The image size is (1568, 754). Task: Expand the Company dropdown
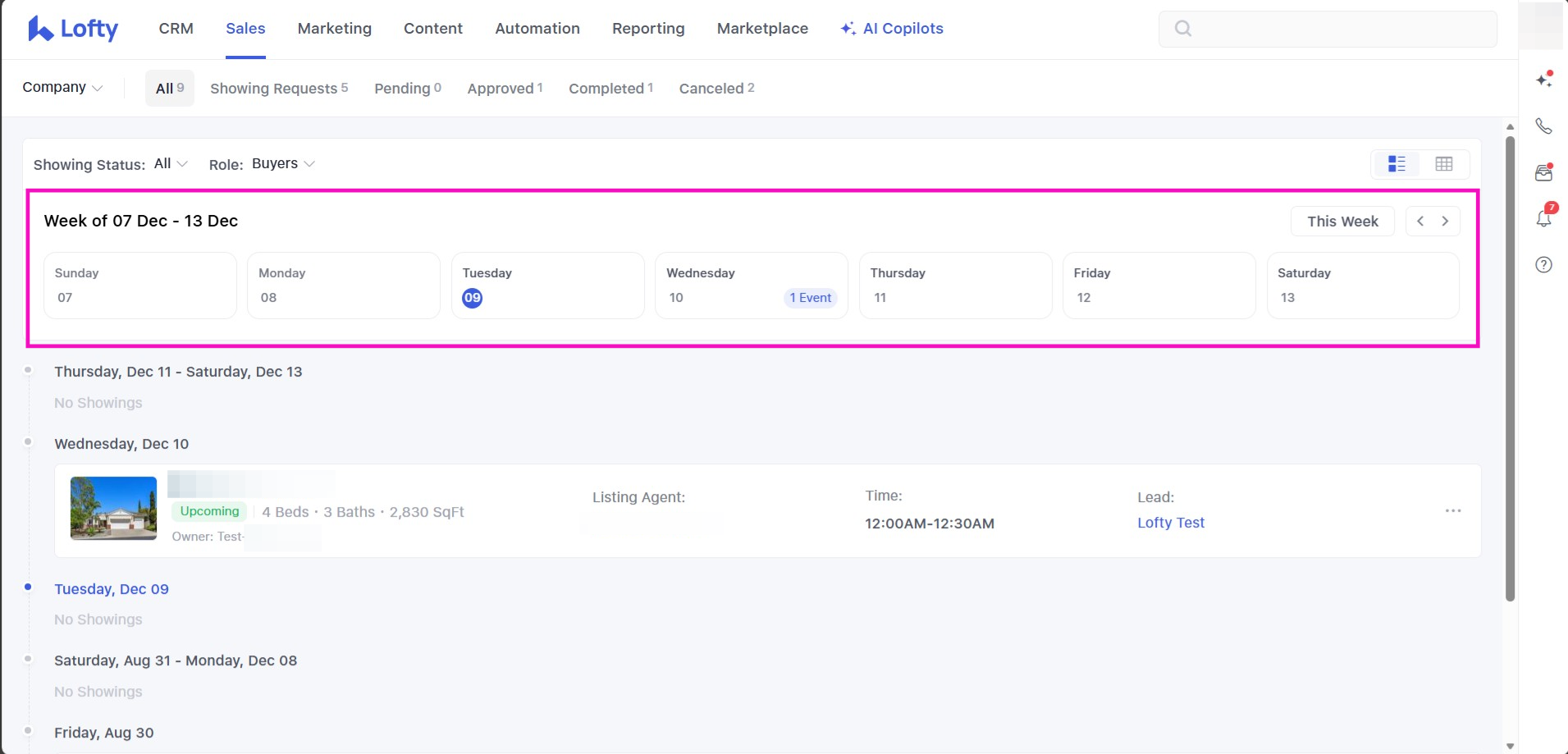[62, 88]
